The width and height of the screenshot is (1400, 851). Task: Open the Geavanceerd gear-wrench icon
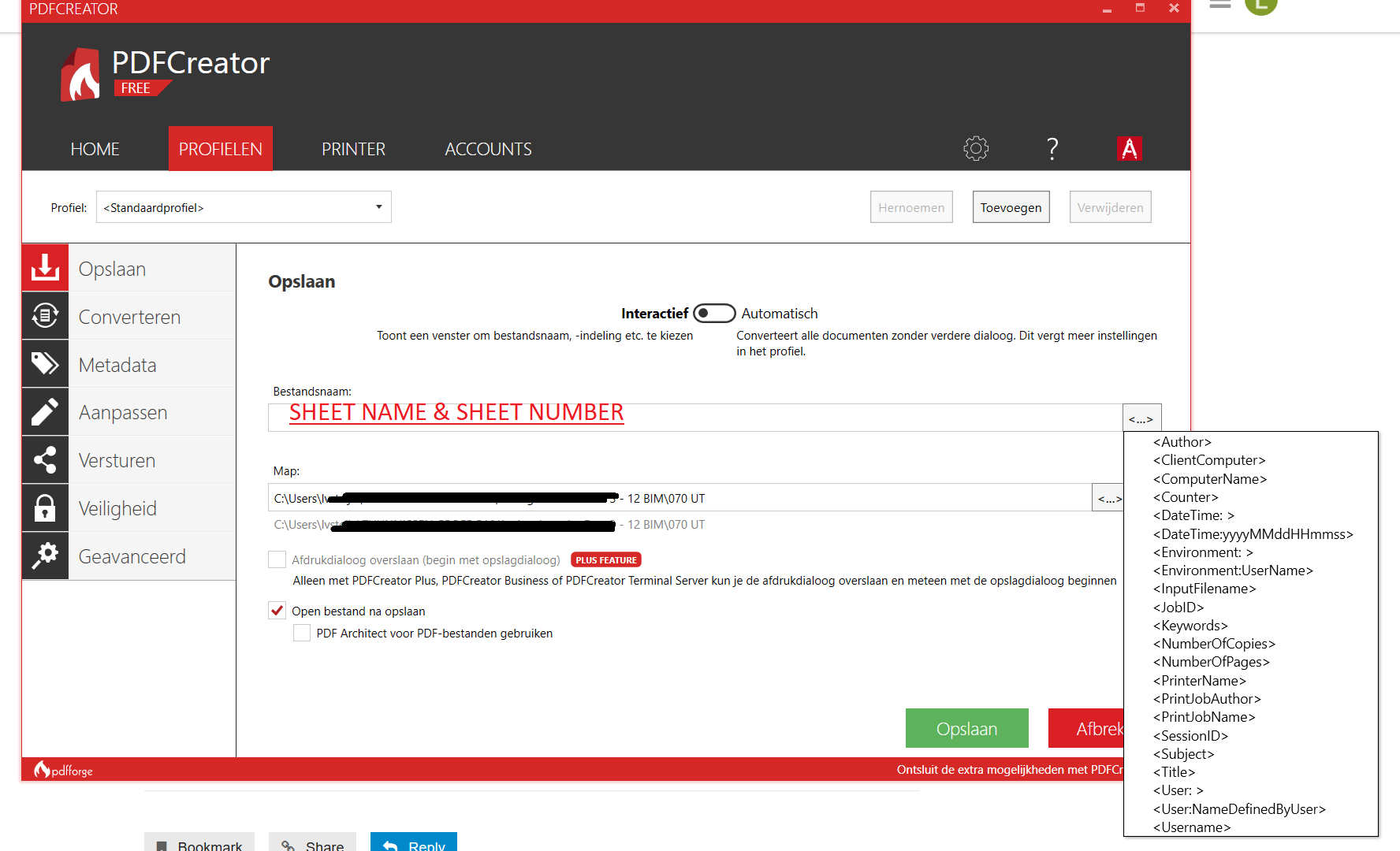coord(45,556)
